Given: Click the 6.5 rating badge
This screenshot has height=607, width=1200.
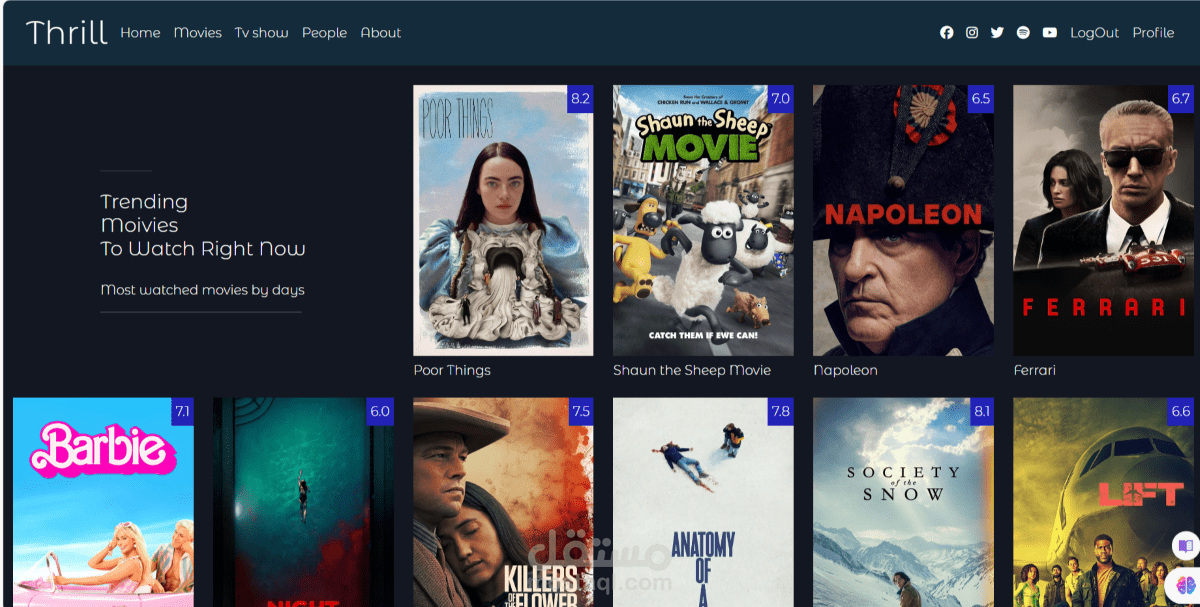Looking at the screenshot, I should 980,99.
